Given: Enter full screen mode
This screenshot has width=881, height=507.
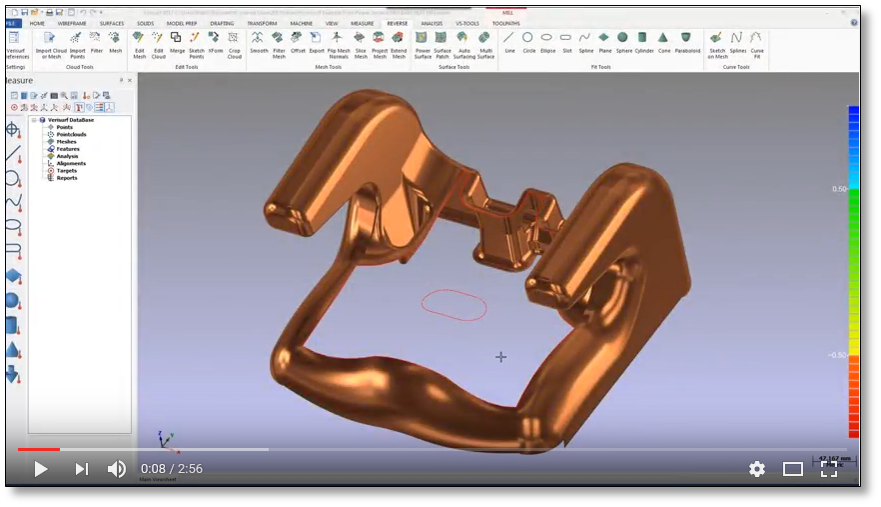Looking at the screenshot, I should pos(829,469).
